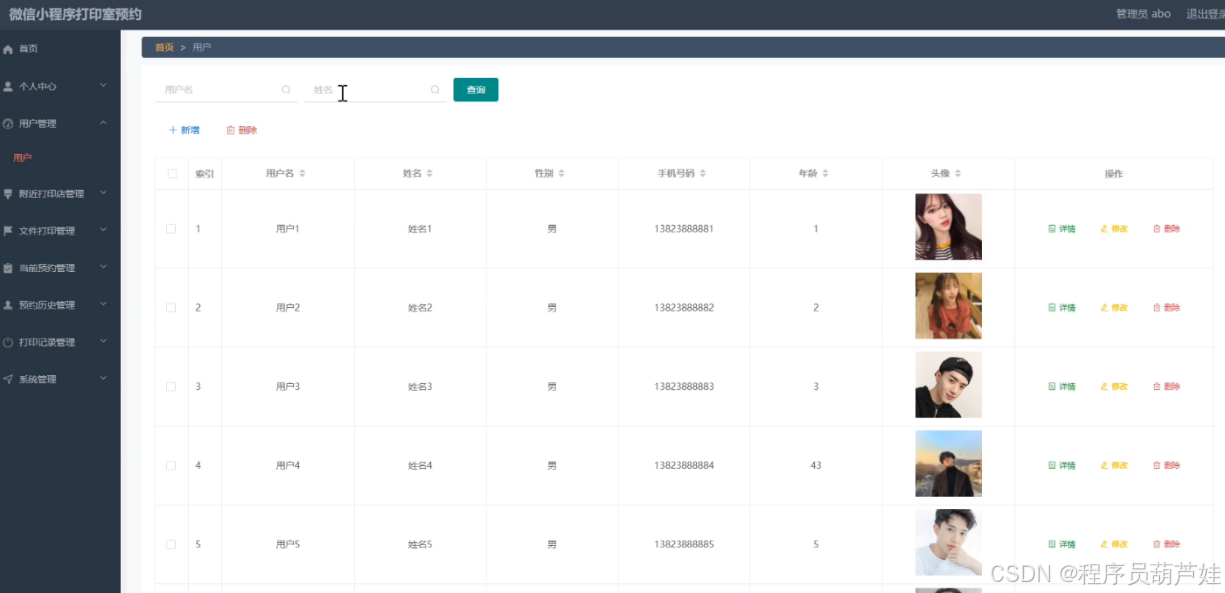Screen dimensions: 1225x593
Task: Click the power icon beside 打印记录管理
Action: 8,342
